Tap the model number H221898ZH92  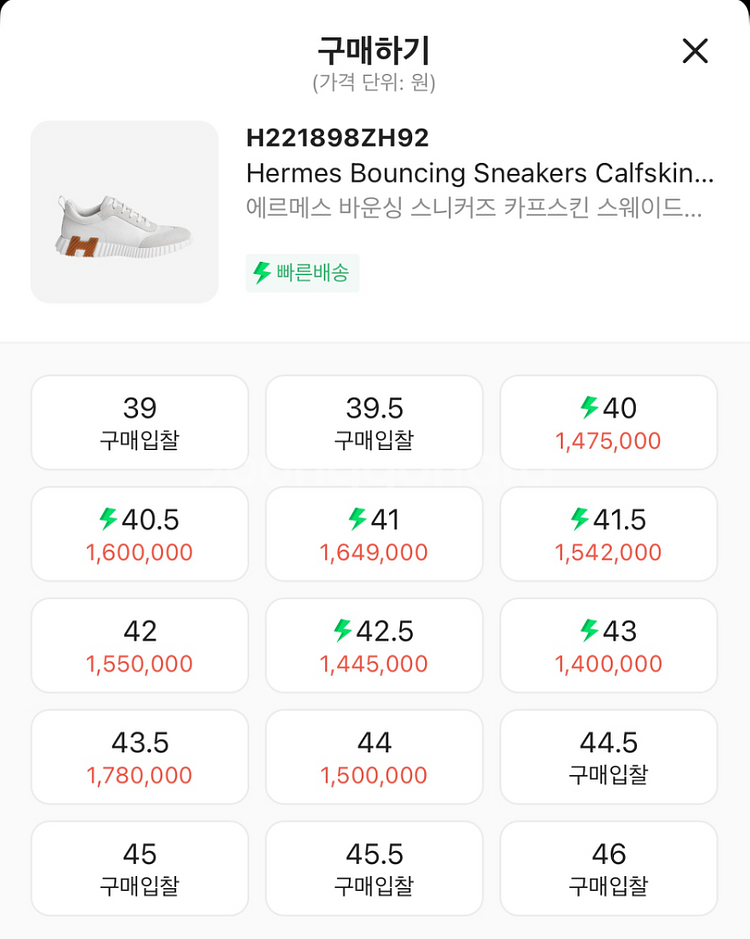point(337,138)
